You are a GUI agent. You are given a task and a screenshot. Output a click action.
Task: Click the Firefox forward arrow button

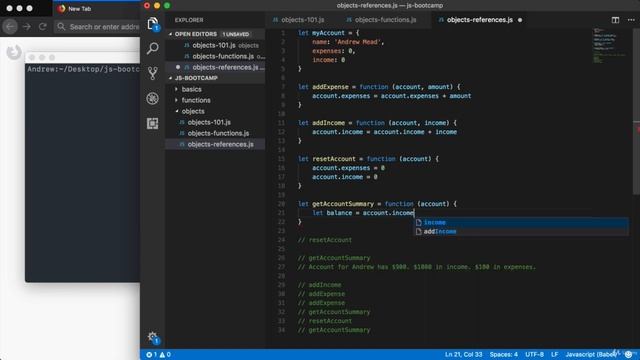(27, 27)
